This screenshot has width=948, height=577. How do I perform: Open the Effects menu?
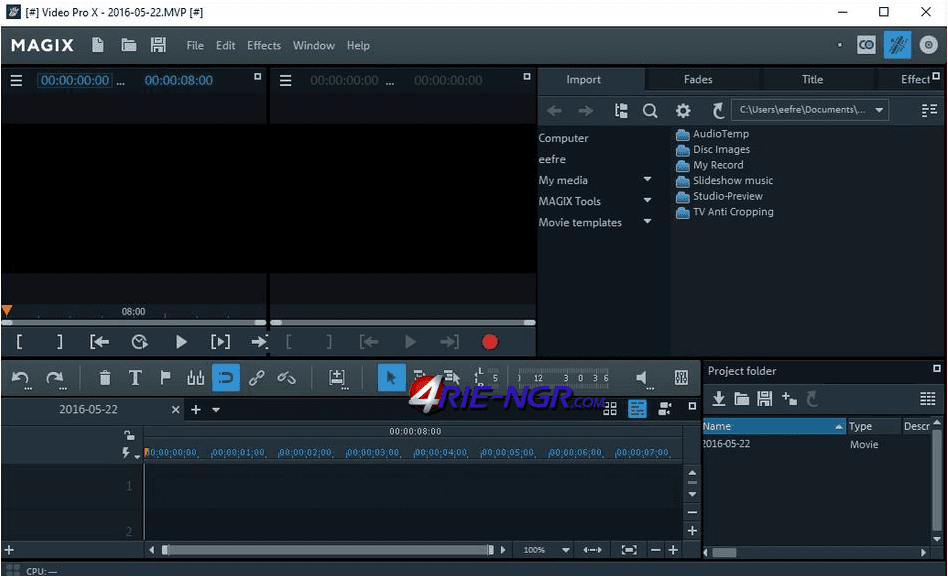tap(264, 45)
